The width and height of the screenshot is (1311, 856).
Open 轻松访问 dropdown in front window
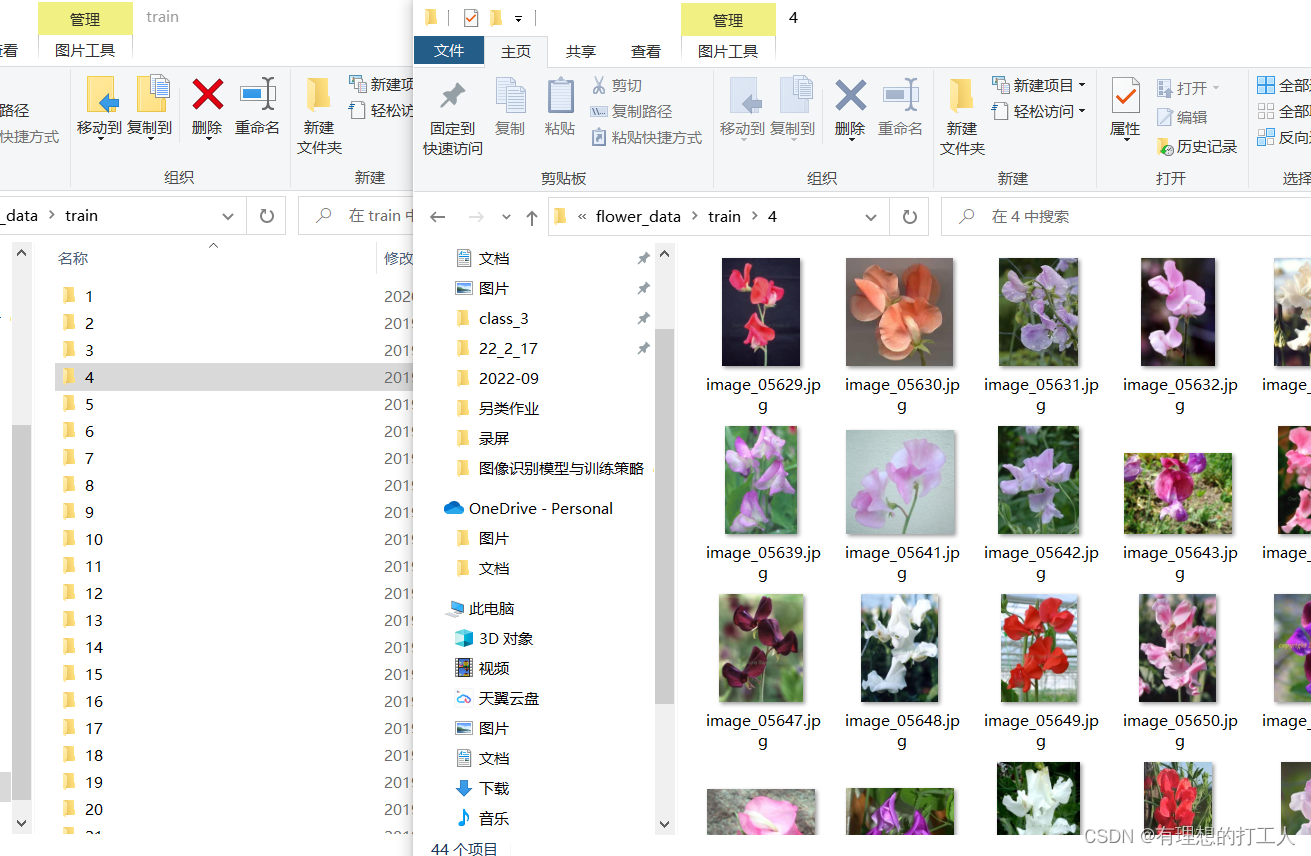point(1082,112)
